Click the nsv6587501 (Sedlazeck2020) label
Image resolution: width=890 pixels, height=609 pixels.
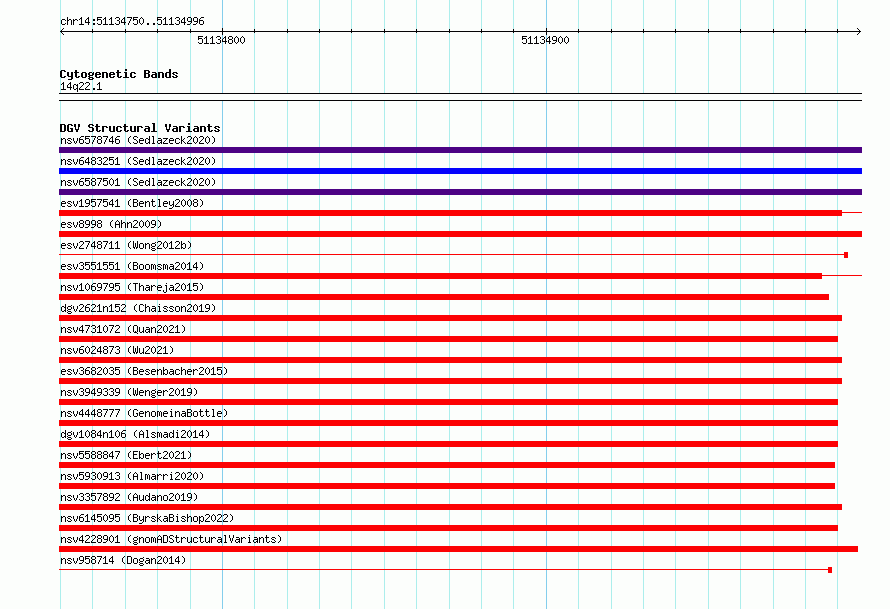tap(138, 182)
